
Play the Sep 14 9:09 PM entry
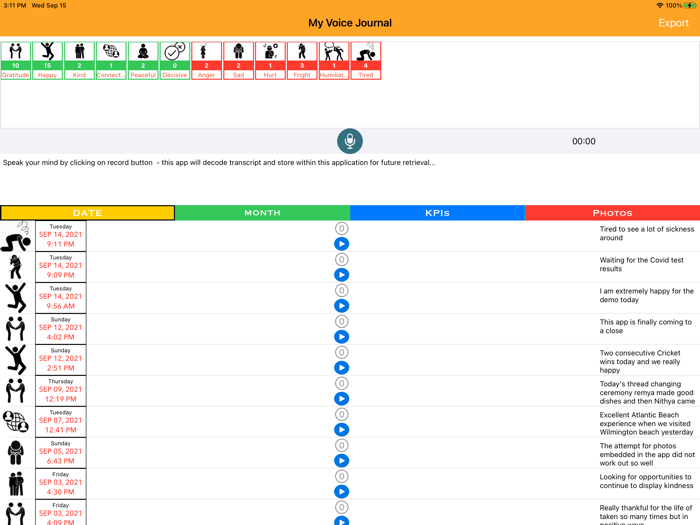coord(342,275)
